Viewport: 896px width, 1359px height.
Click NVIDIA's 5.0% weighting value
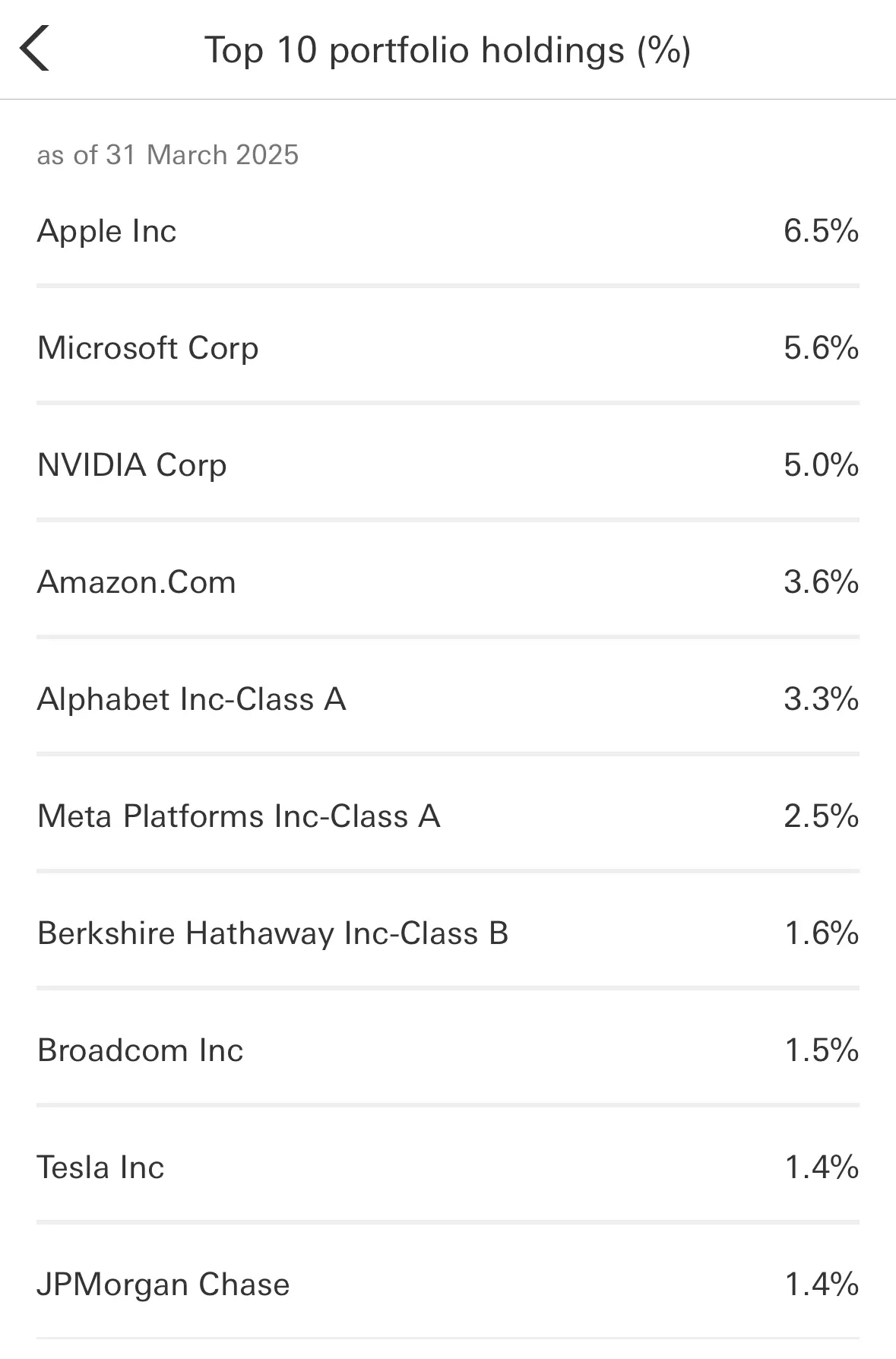coord(822,465)
